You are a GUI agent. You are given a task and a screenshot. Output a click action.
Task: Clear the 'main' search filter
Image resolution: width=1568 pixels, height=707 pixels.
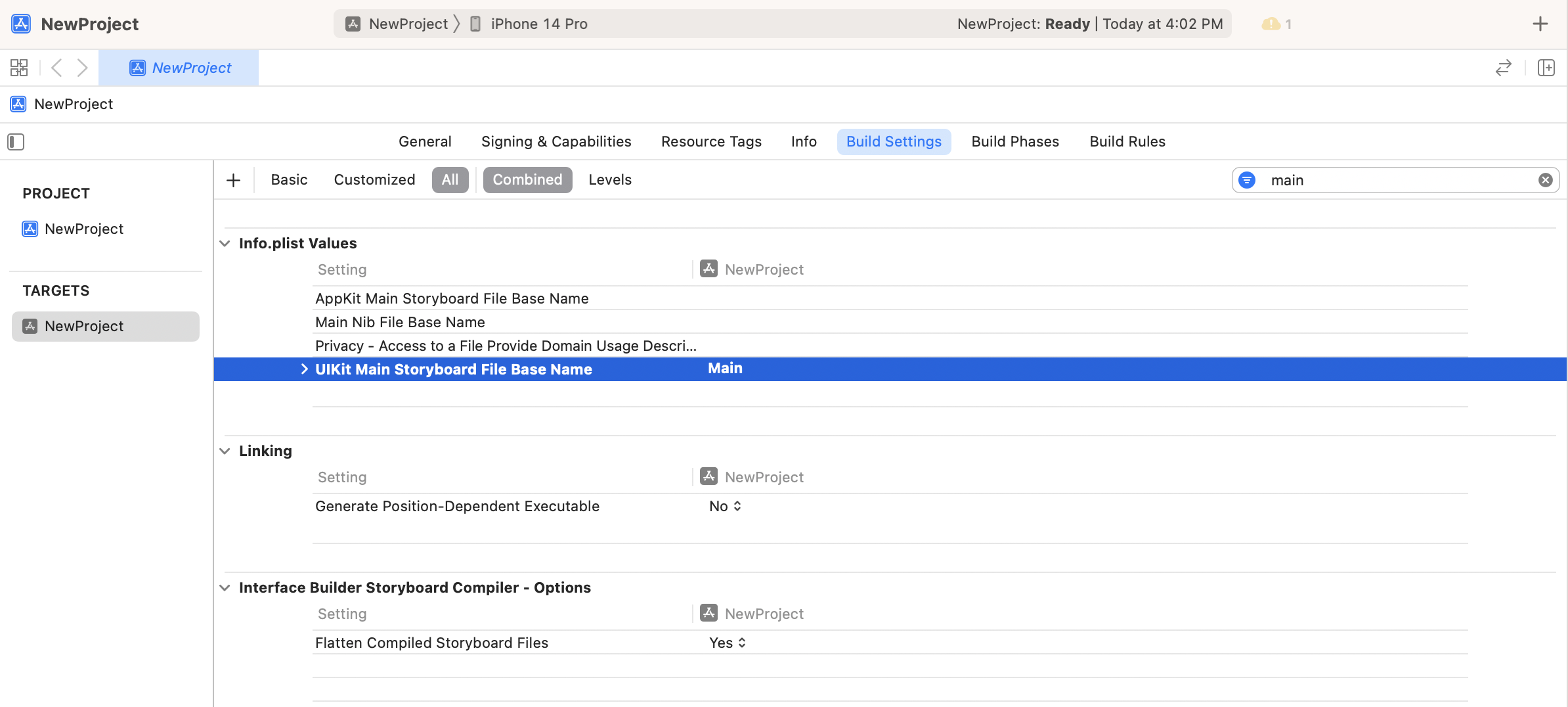[x=1546, y=180]
